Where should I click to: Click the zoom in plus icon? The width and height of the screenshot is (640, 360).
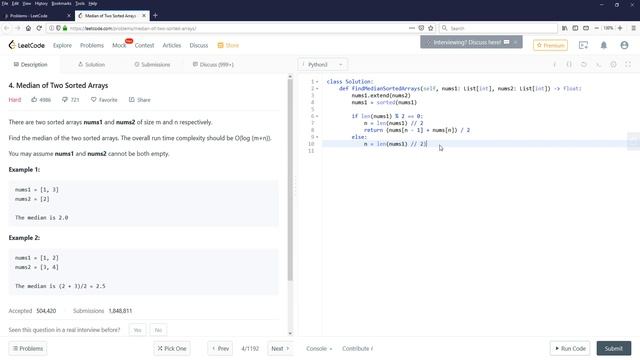[620, 28]
